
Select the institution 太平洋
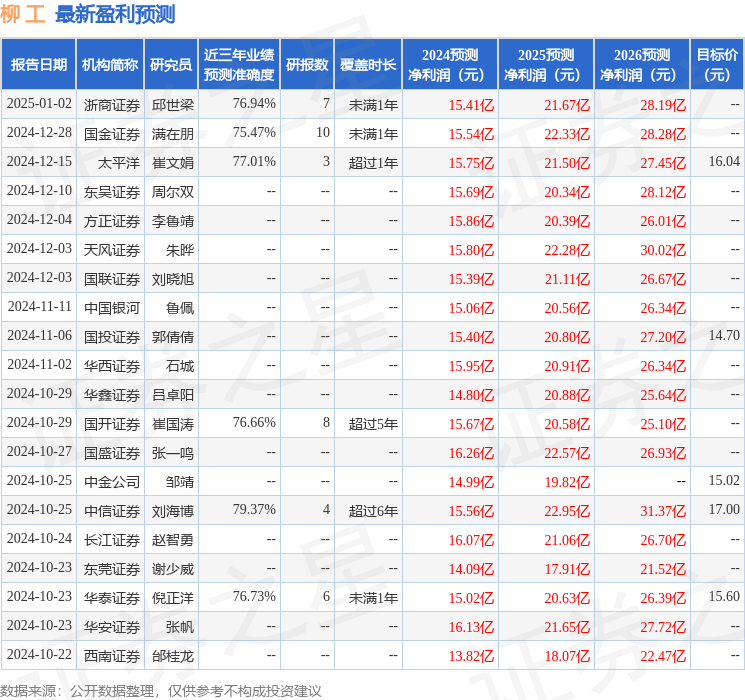tap(119, 163)
